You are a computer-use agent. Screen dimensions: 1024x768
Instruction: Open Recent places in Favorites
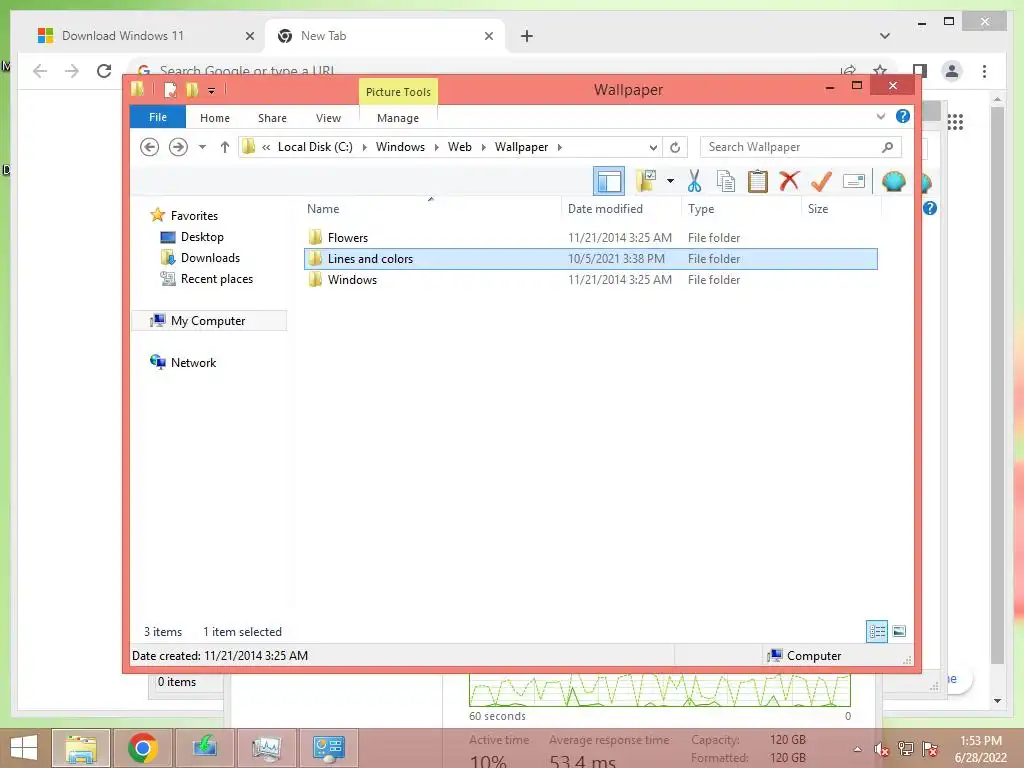click(217, 278)
